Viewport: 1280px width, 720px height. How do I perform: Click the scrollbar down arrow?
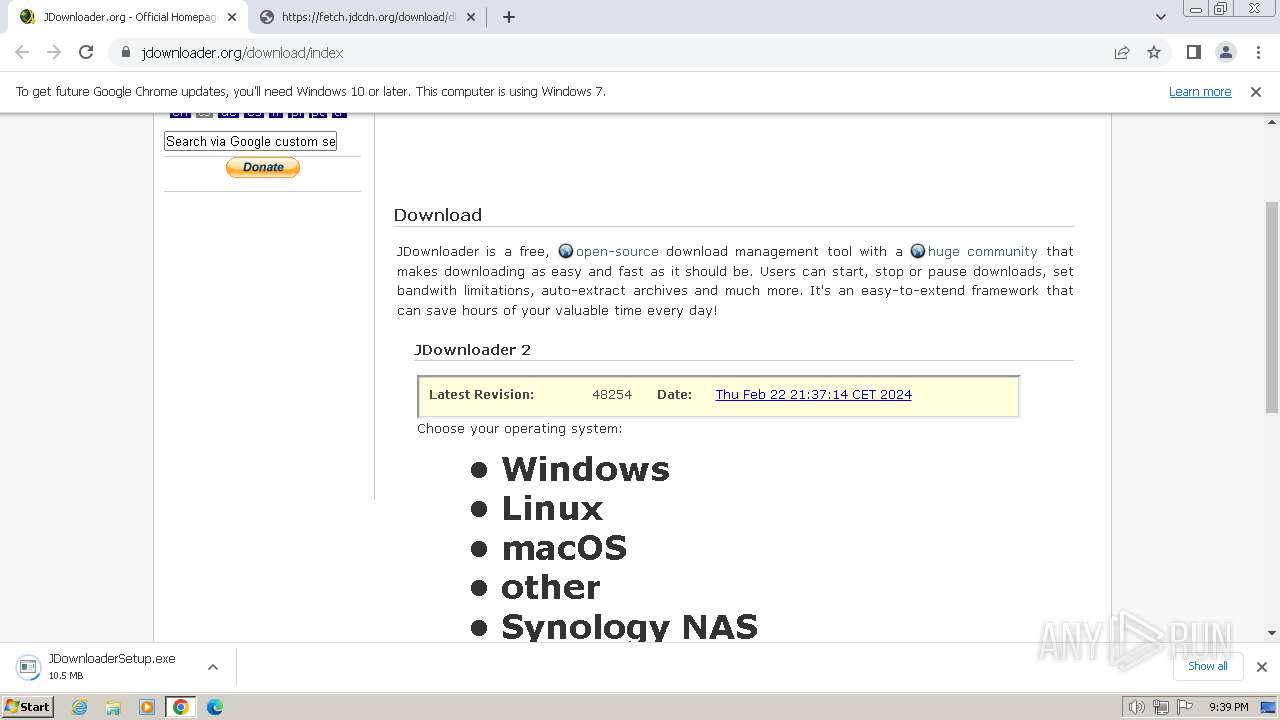[1272, 633]
